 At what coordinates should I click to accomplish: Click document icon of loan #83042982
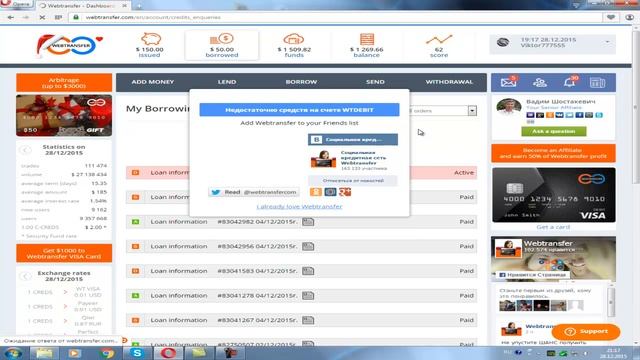point(308,222)
